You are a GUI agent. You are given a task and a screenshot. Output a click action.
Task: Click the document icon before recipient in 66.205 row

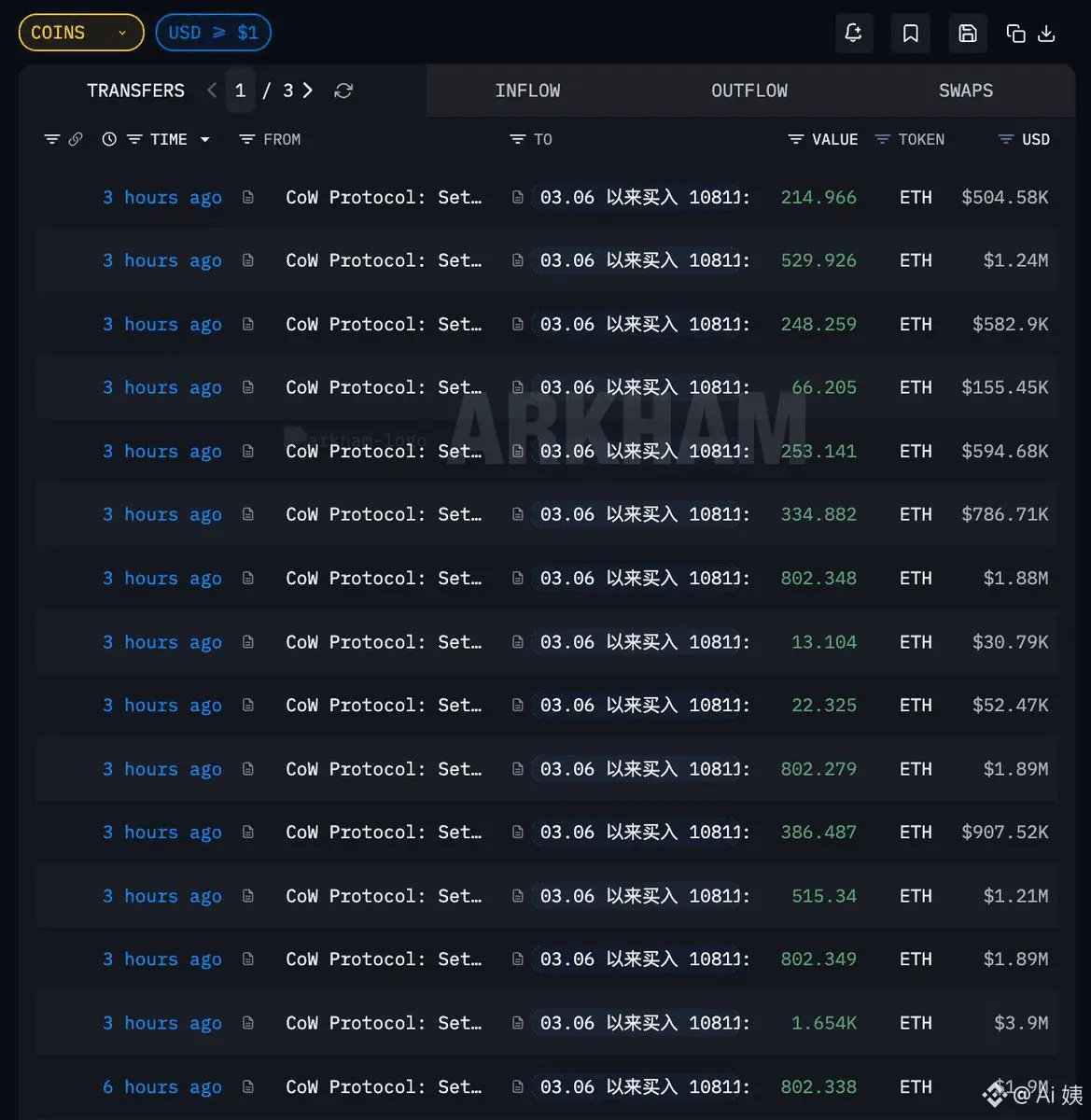tap(518, 387)
